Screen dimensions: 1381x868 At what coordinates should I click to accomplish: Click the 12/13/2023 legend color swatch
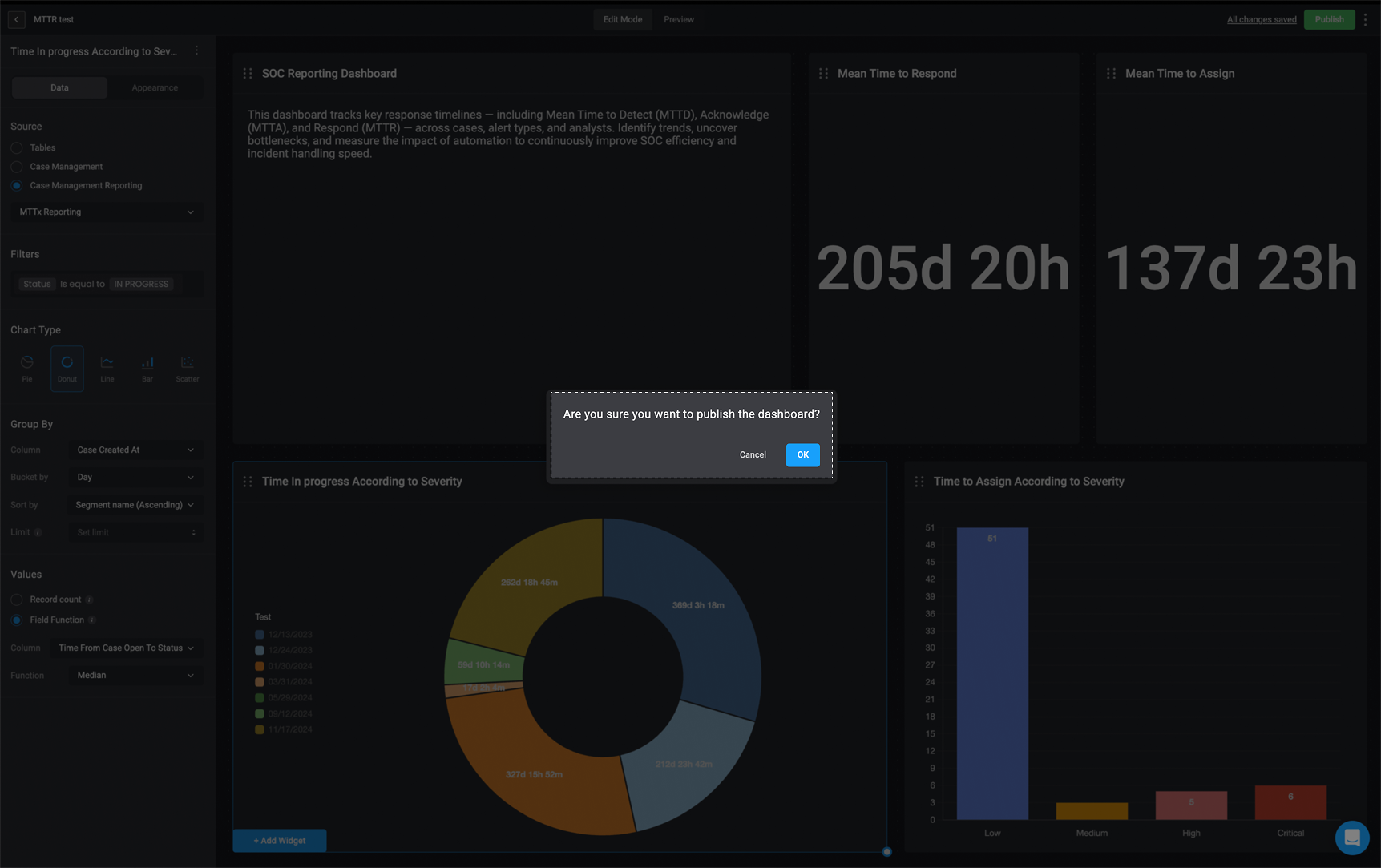click(x=260, y=634)
